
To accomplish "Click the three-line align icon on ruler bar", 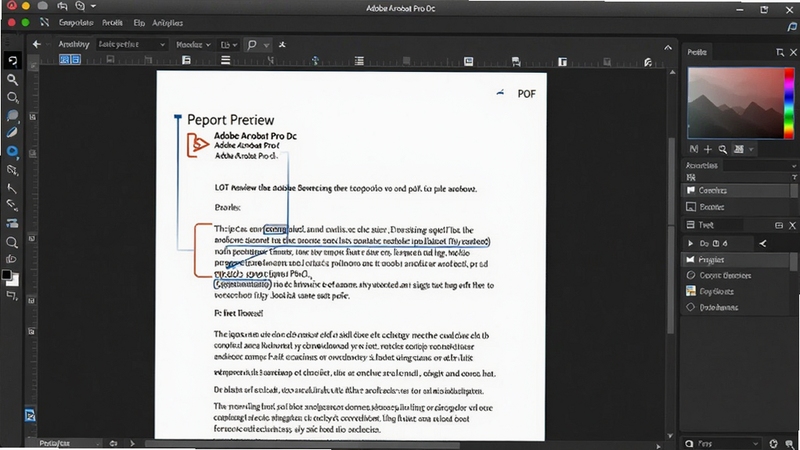I will point(225,60).
